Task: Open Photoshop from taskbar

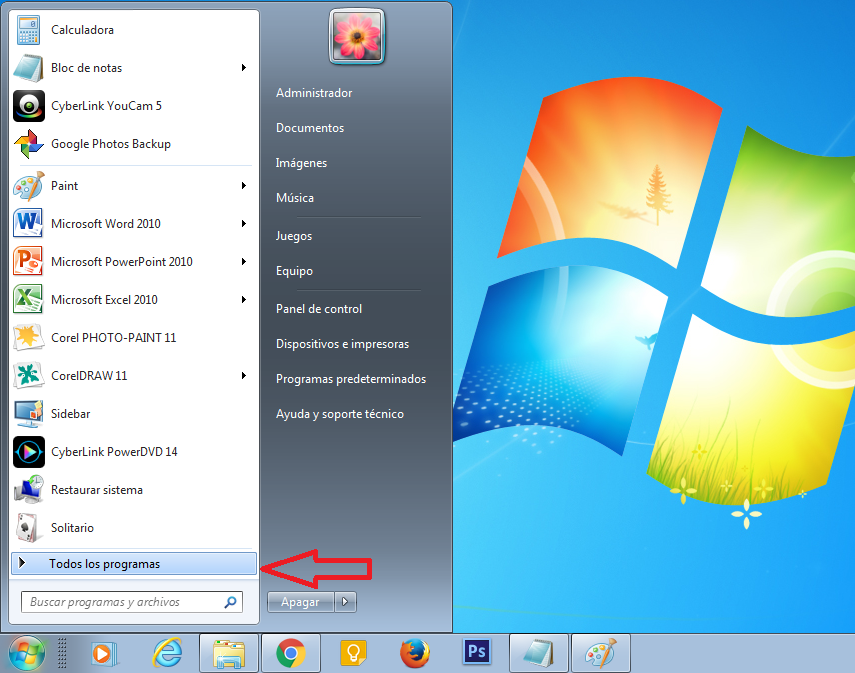Action: coord(477,652)
